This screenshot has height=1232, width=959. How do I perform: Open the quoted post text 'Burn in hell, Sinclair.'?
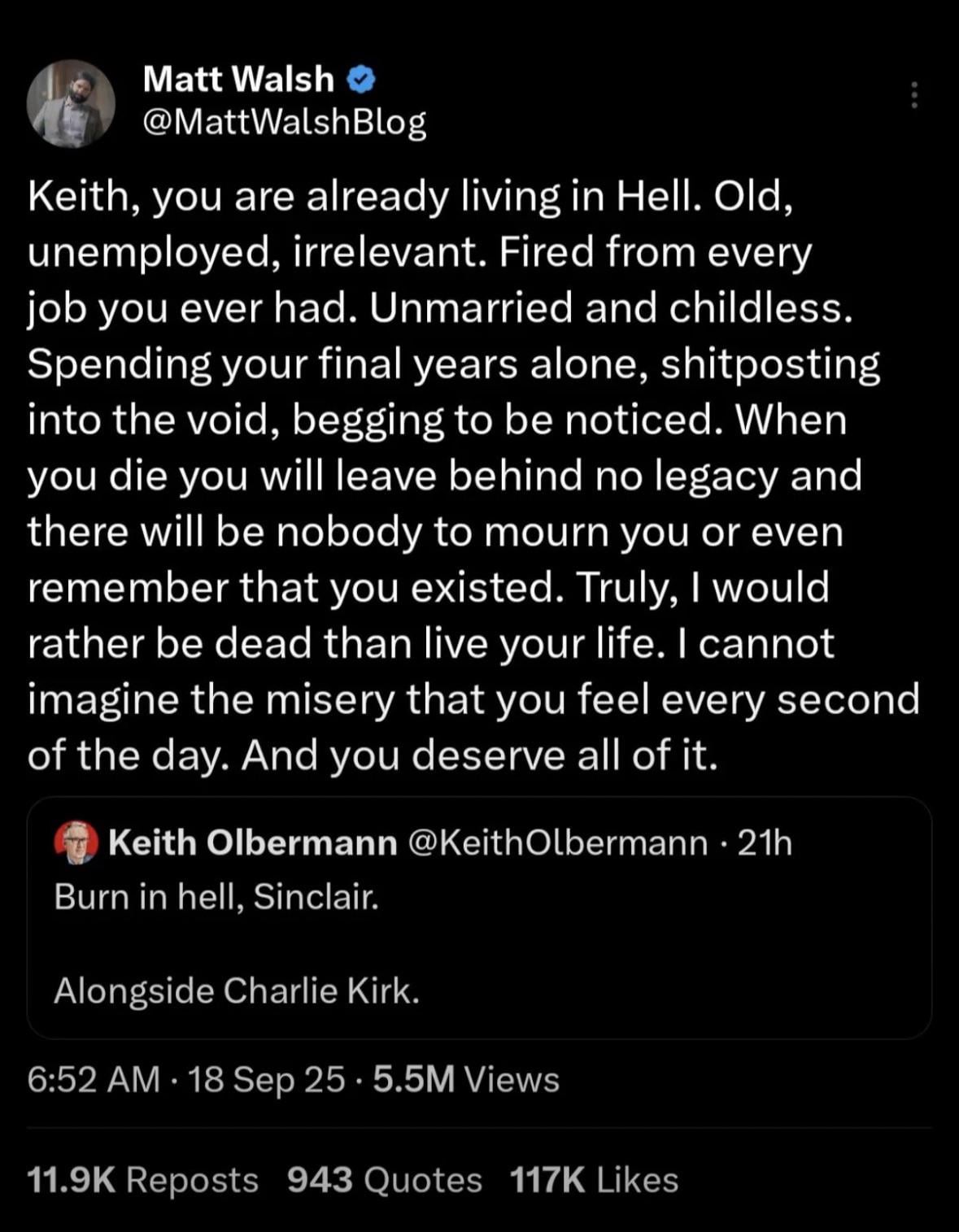point(216,897)
